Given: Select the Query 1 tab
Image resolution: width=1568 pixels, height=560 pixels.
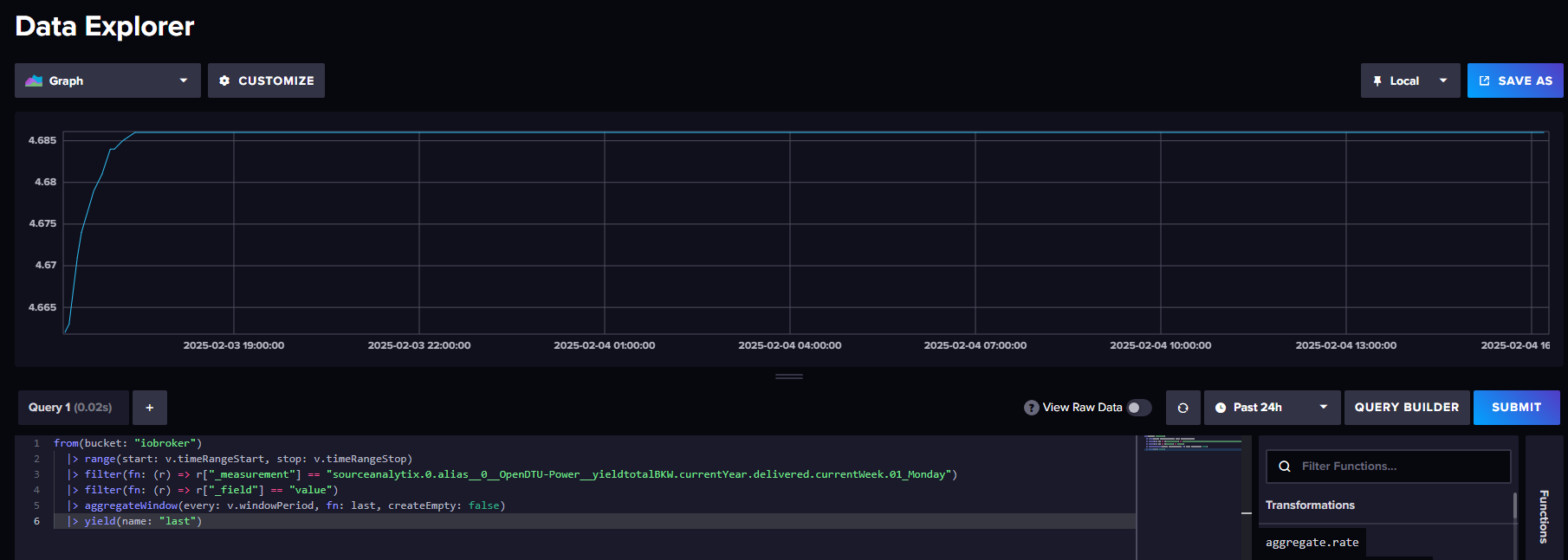Looking at the screenshot, I should pos(73,408).
